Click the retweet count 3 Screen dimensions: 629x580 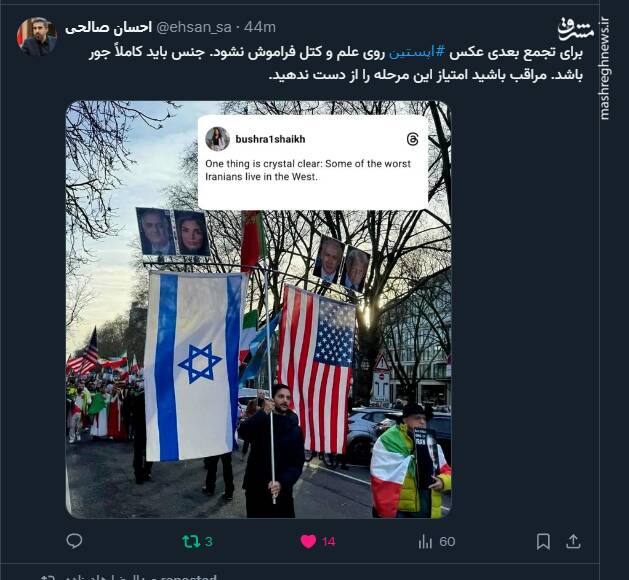tap(209, 542)
